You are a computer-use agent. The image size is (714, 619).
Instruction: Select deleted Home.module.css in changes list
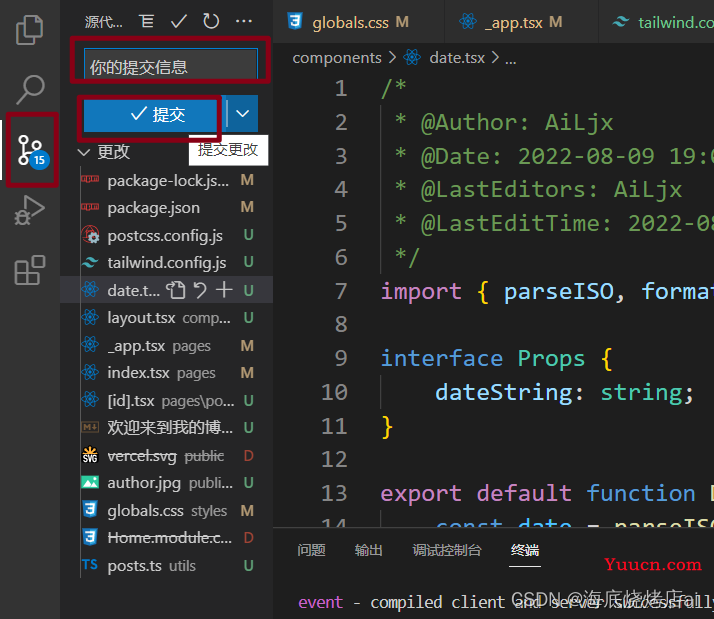tap(167, 538)
